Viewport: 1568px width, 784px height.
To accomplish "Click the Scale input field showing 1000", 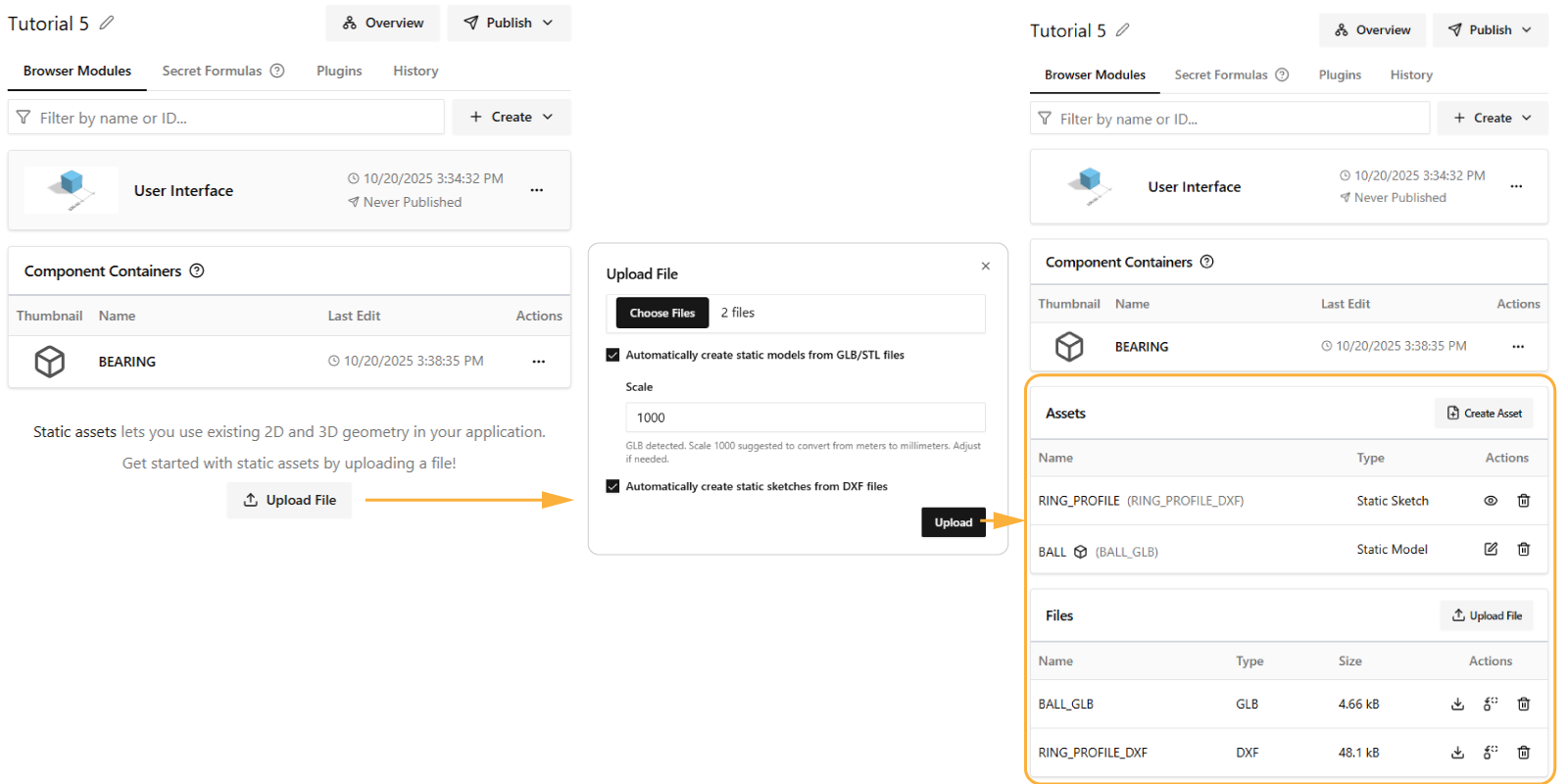I will point(804,417).
